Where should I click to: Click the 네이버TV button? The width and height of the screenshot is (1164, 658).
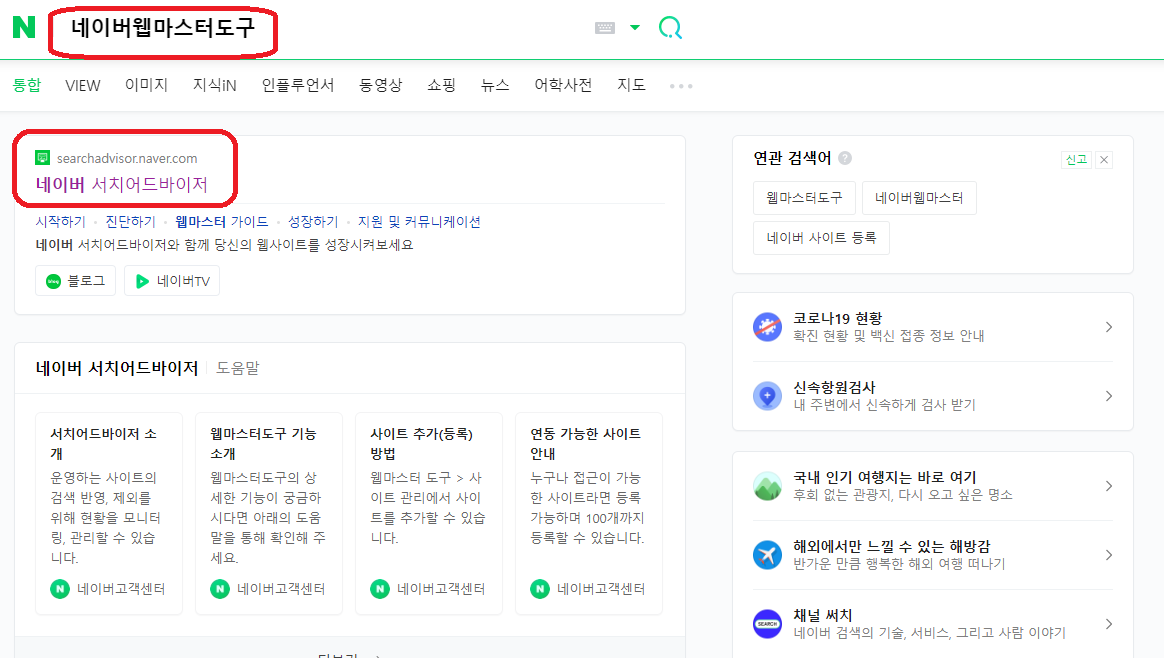tap(172, 281)
